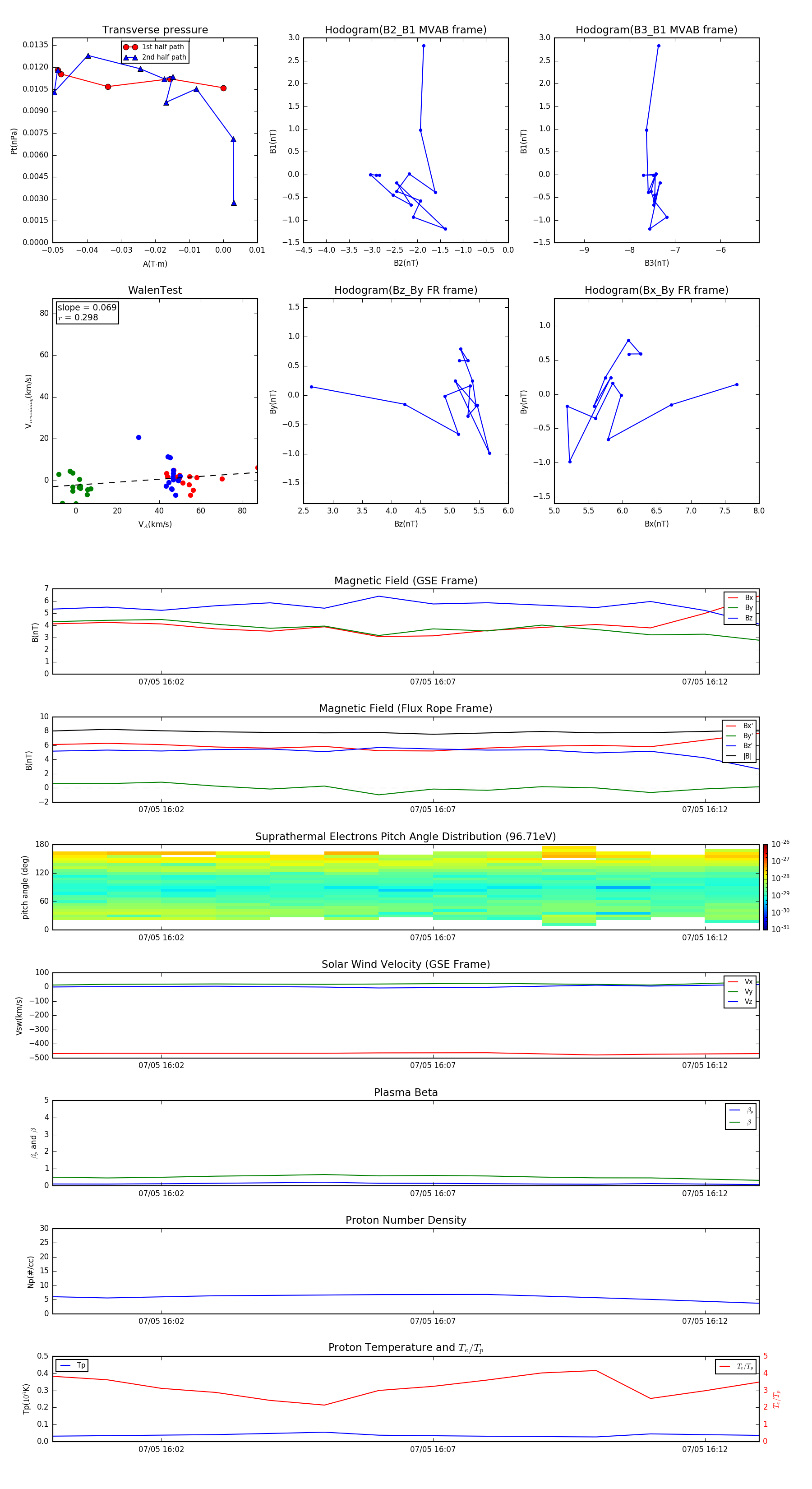The height and width of the screenshot is (1489, 812).
Task: Click the 'Pt(nPa)' y-axis label
Action: click(14, 141)
